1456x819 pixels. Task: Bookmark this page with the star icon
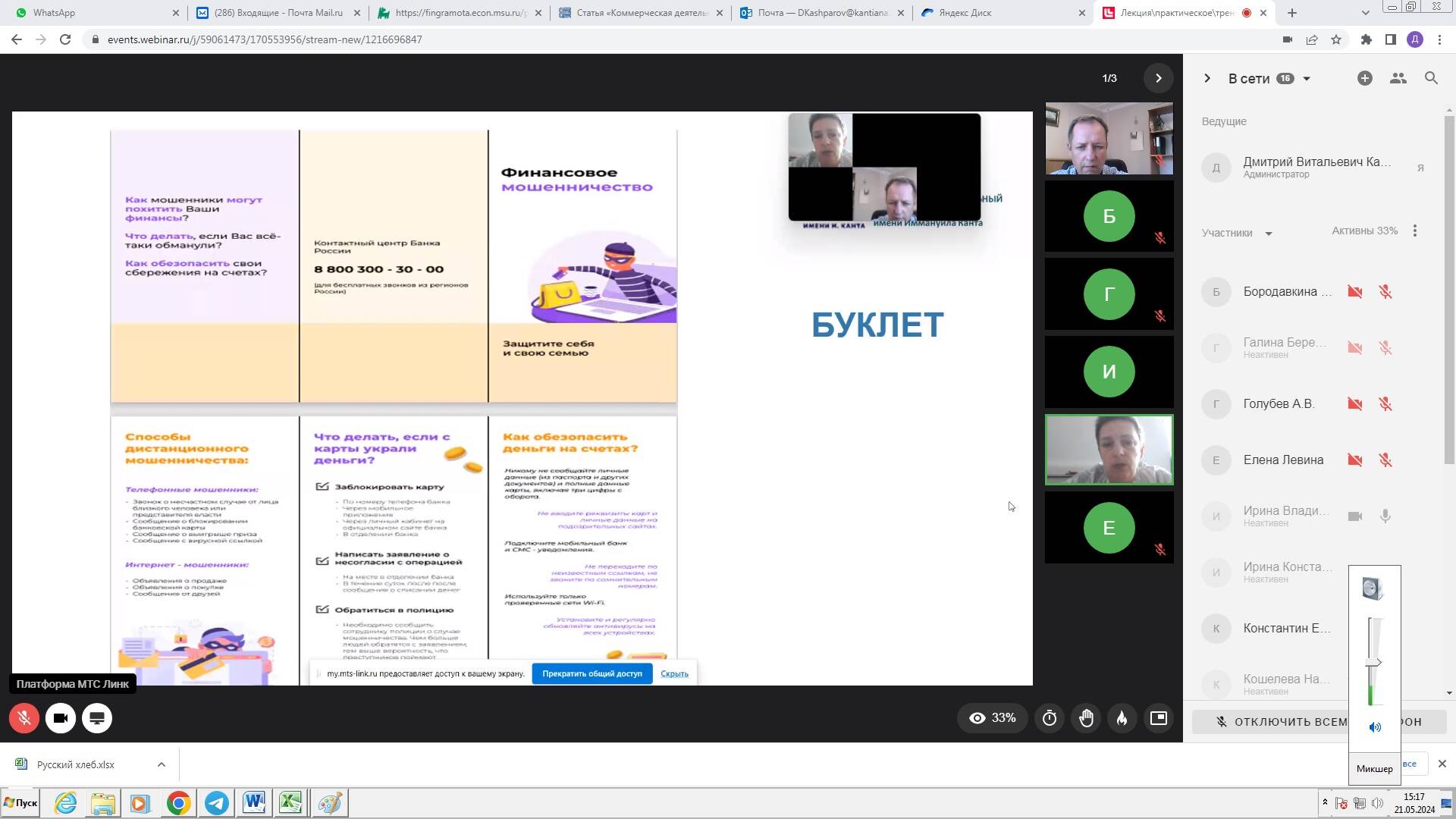pyautogui.click(x=1336, y=39)
